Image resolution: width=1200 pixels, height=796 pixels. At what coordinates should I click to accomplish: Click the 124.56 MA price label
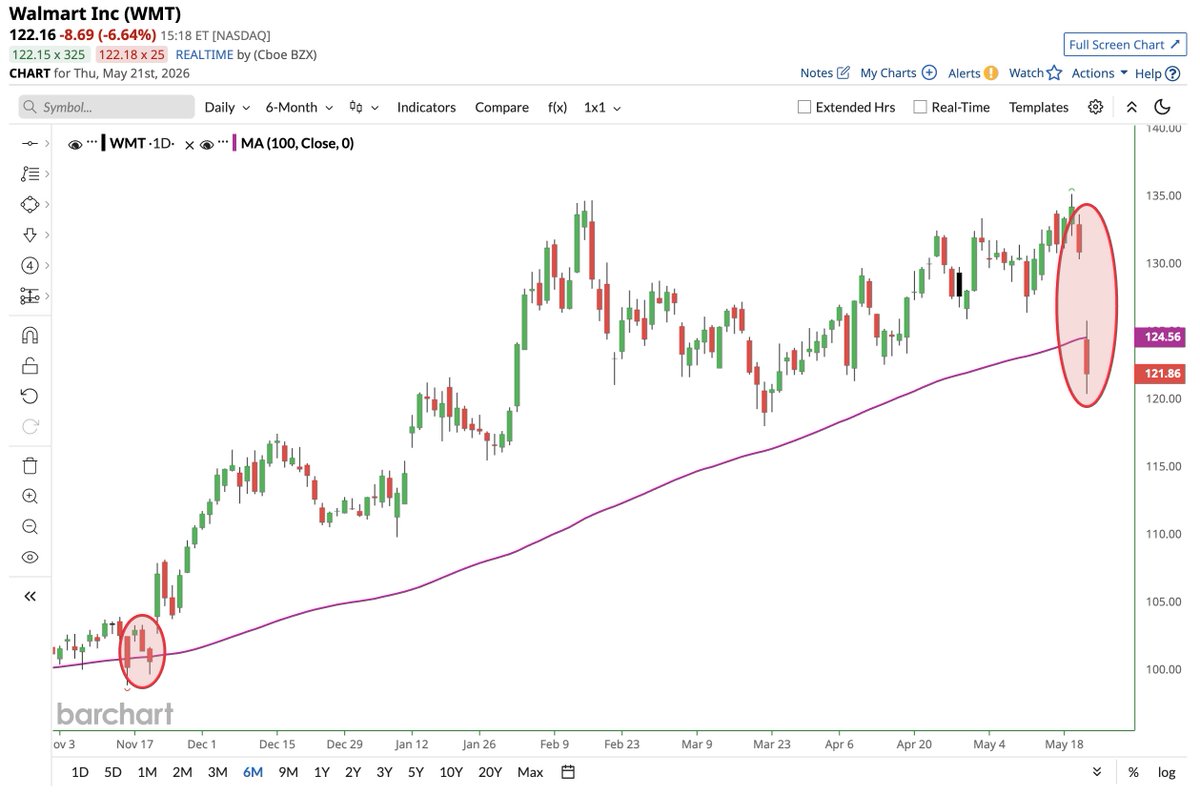click(x=1159, y=337)
